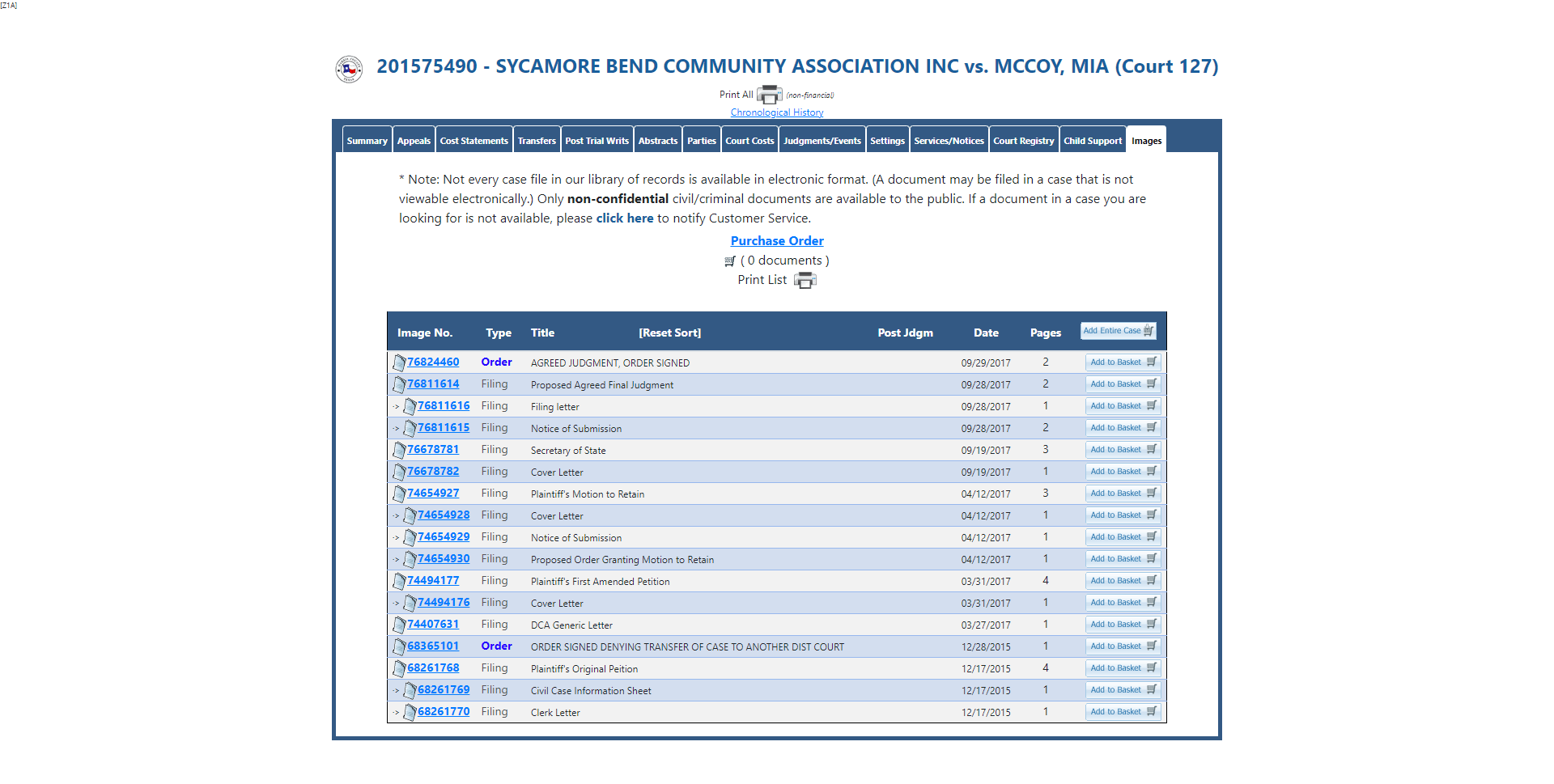Viewport: 1554px width, 784px height.
Task: Add DCA Generic Letter to basket
Action: tap(1123, 625)
